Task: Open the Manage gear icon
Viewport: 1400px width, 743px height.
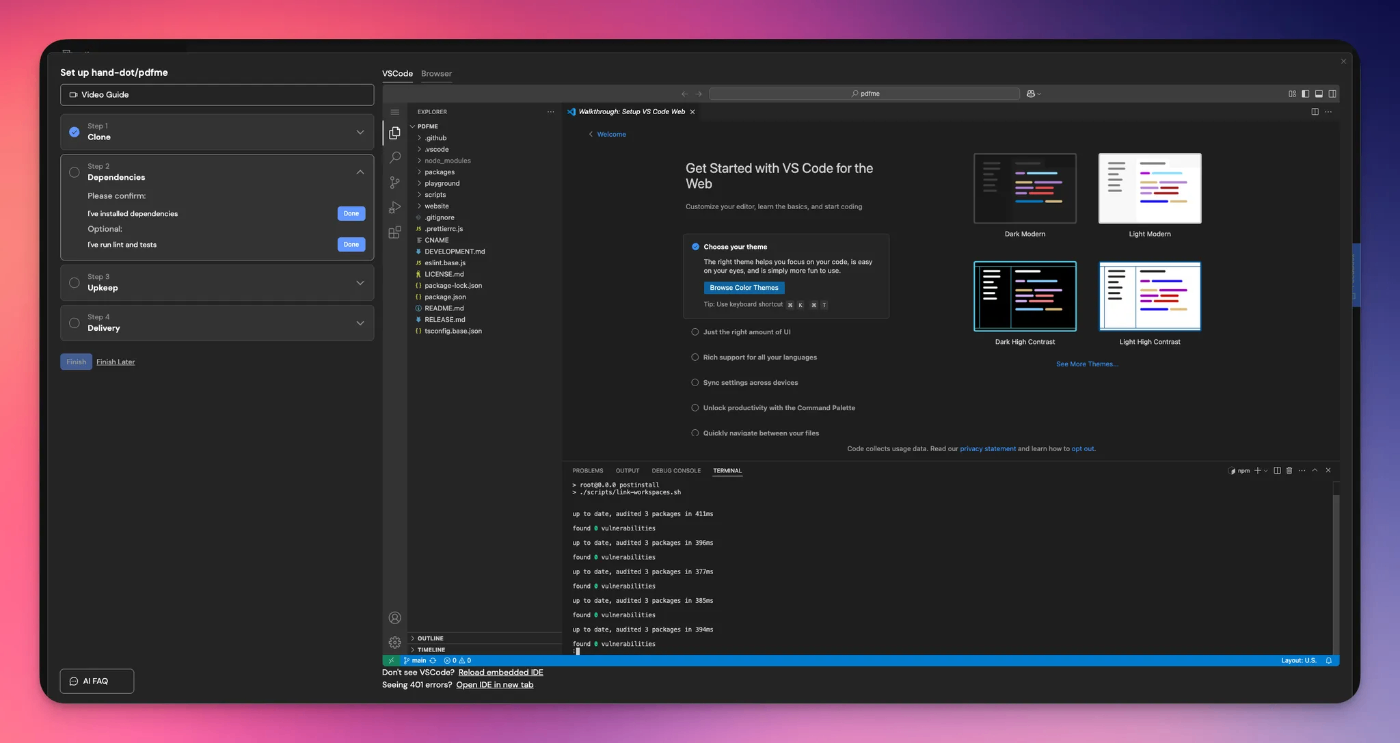Action: point(395,642)
